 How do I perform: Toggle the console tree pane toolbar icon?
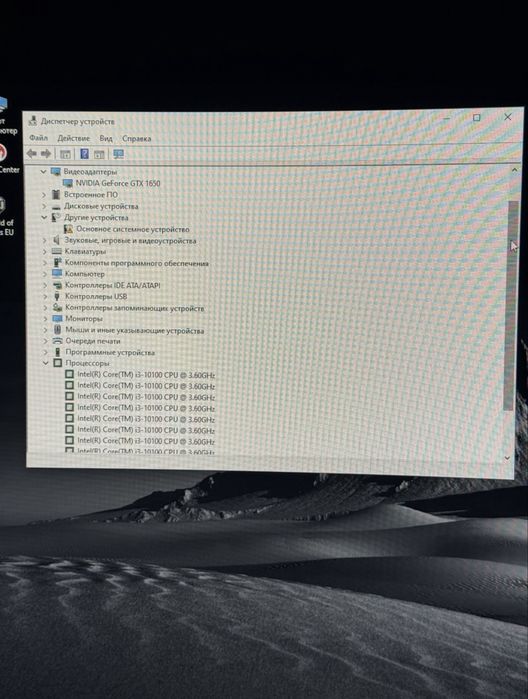pos(65,154)
